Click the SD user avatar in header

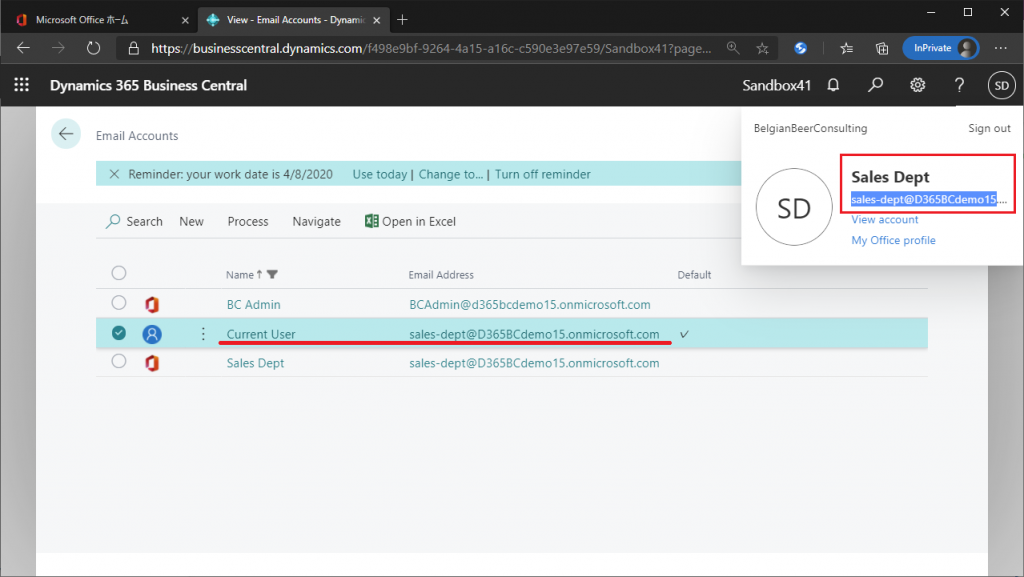tap(1002, 86)
